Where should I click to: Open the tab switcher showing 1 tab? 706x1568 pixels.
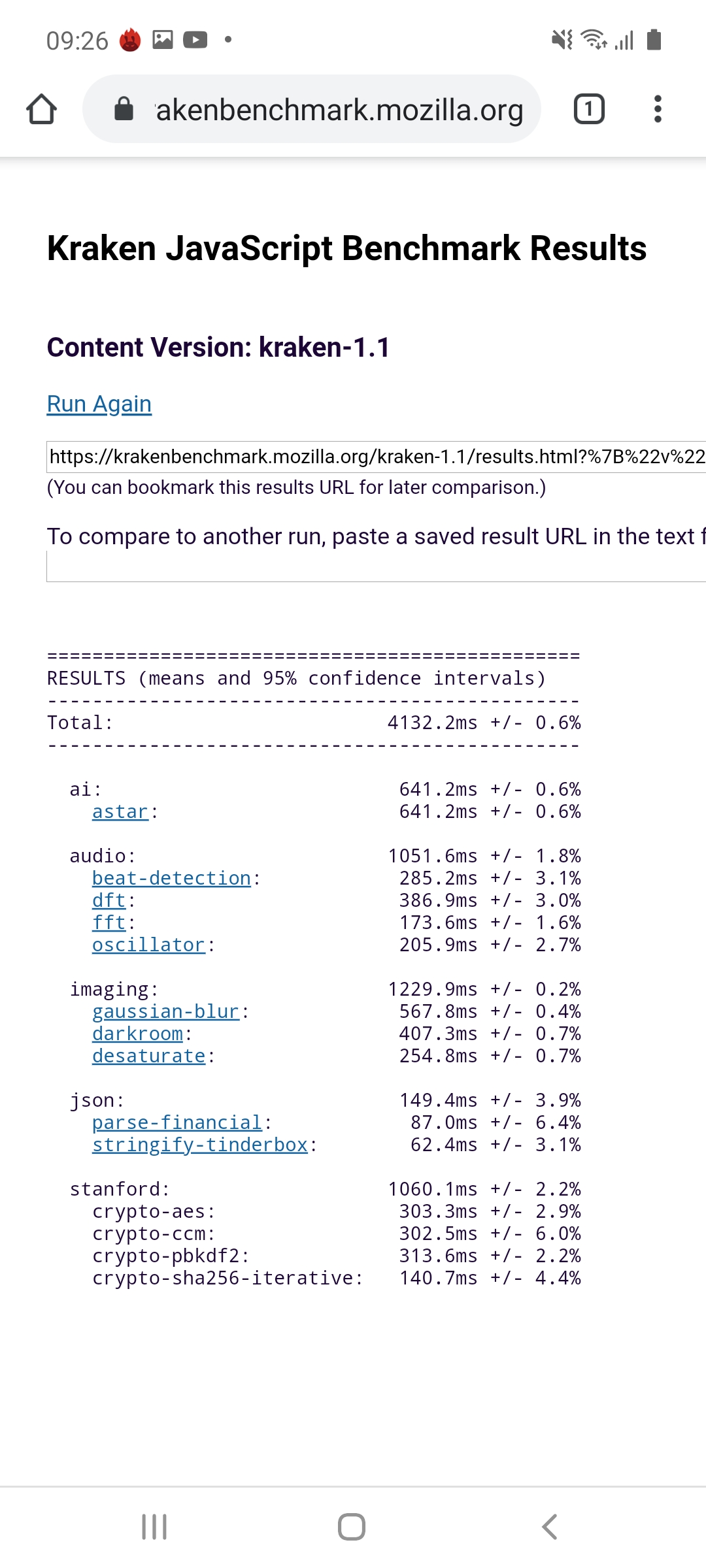pos(588,109)
